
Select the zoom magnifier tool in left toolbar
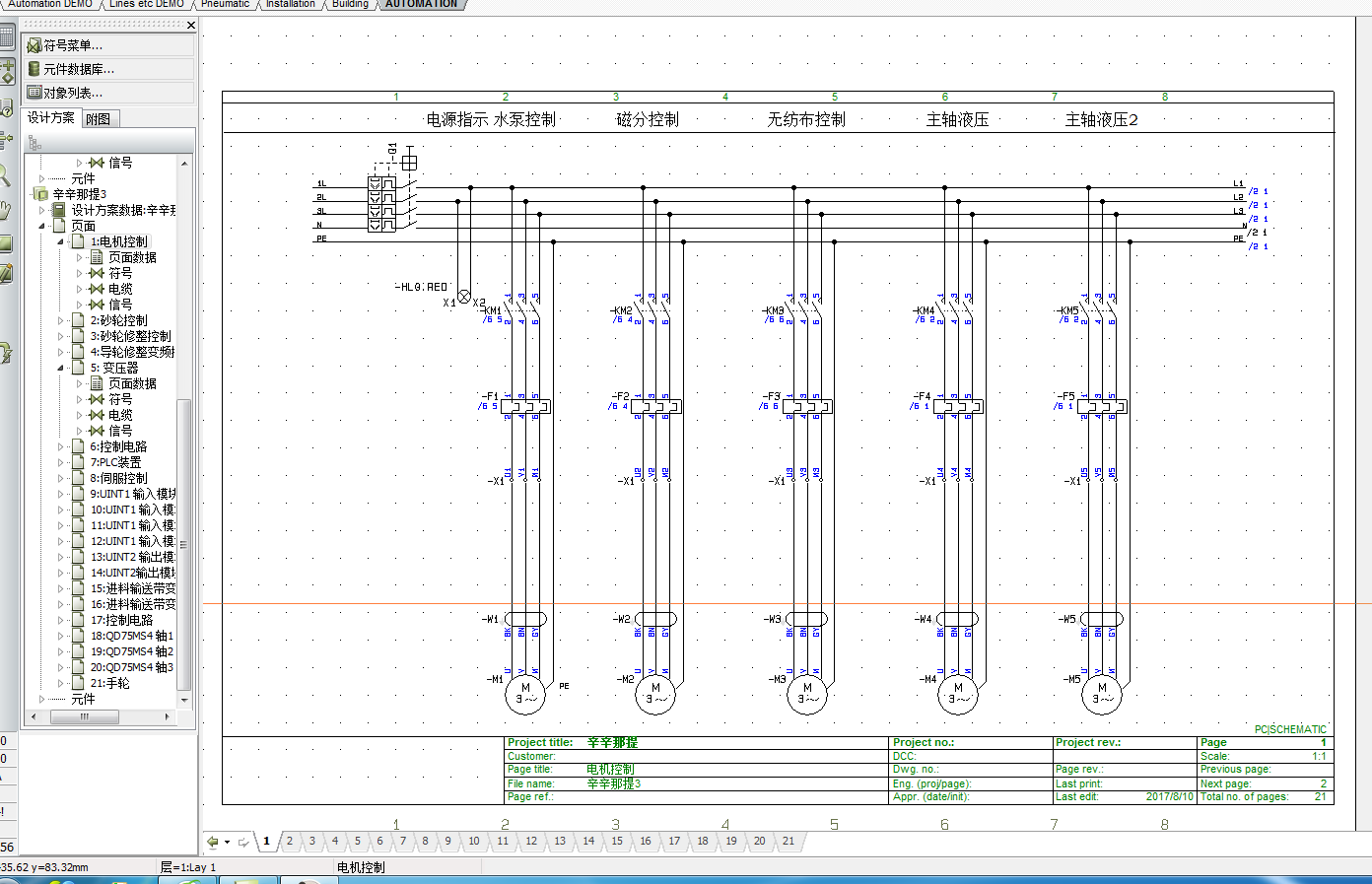point(5,176)
